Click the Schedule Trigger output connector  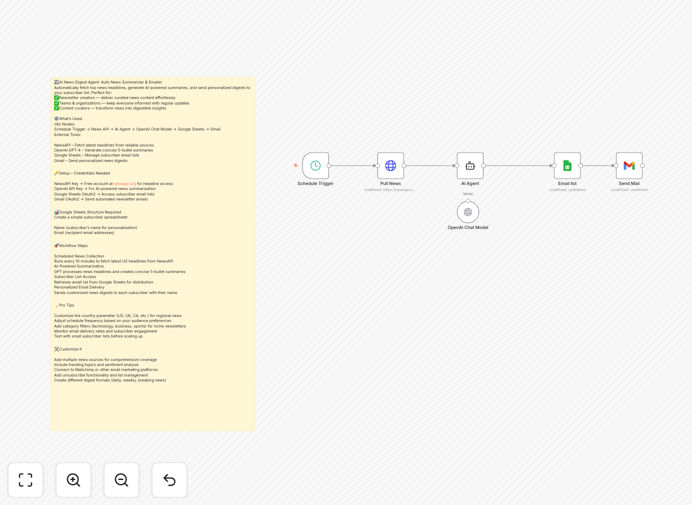329,166
